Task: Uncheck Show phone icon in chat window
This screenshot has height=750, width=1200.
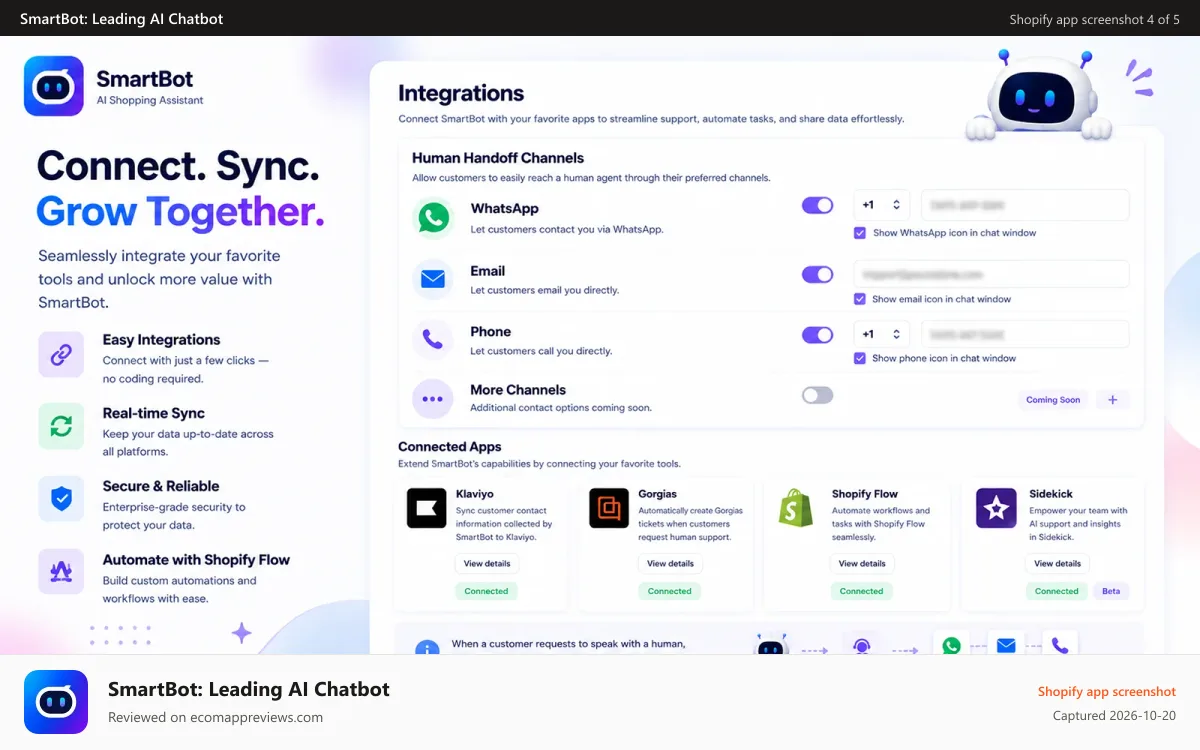Action: pyautogui.click(x=859, y=358)
